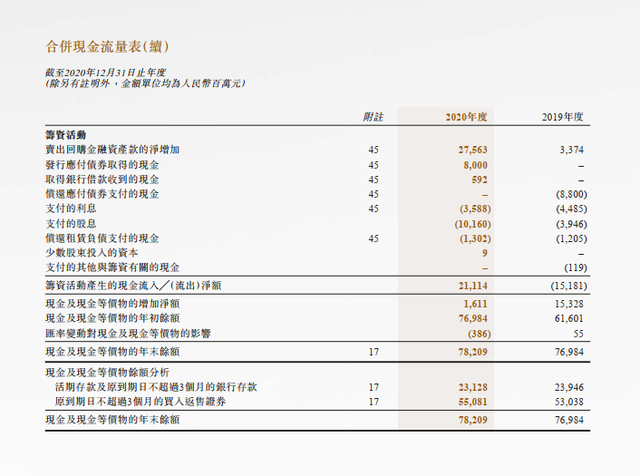The width and height of the screenshot is (640, 476).
Task: Click note 45 beside 支付的利息
Action: pyautogui.click(x=373, y=209)
